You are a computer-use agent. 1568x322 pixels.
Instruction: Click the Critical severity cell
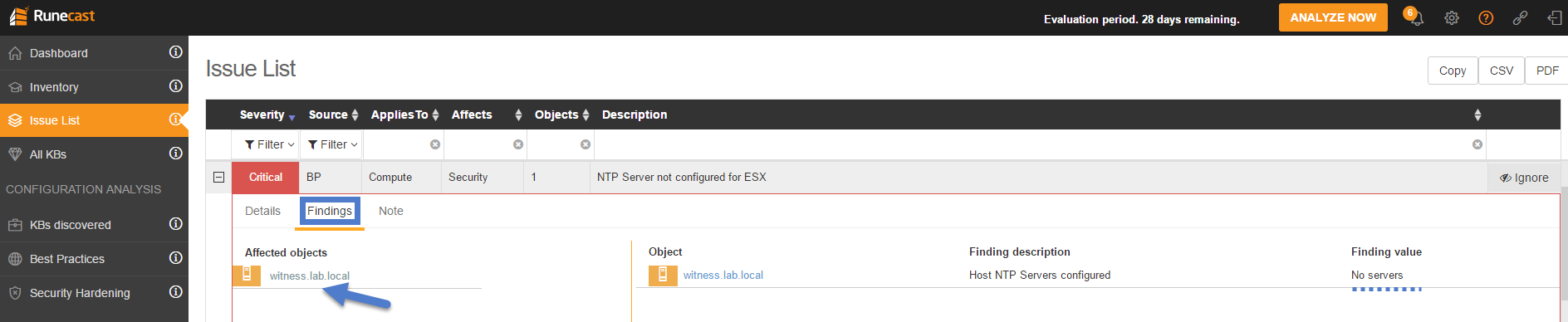click(265, 177)
